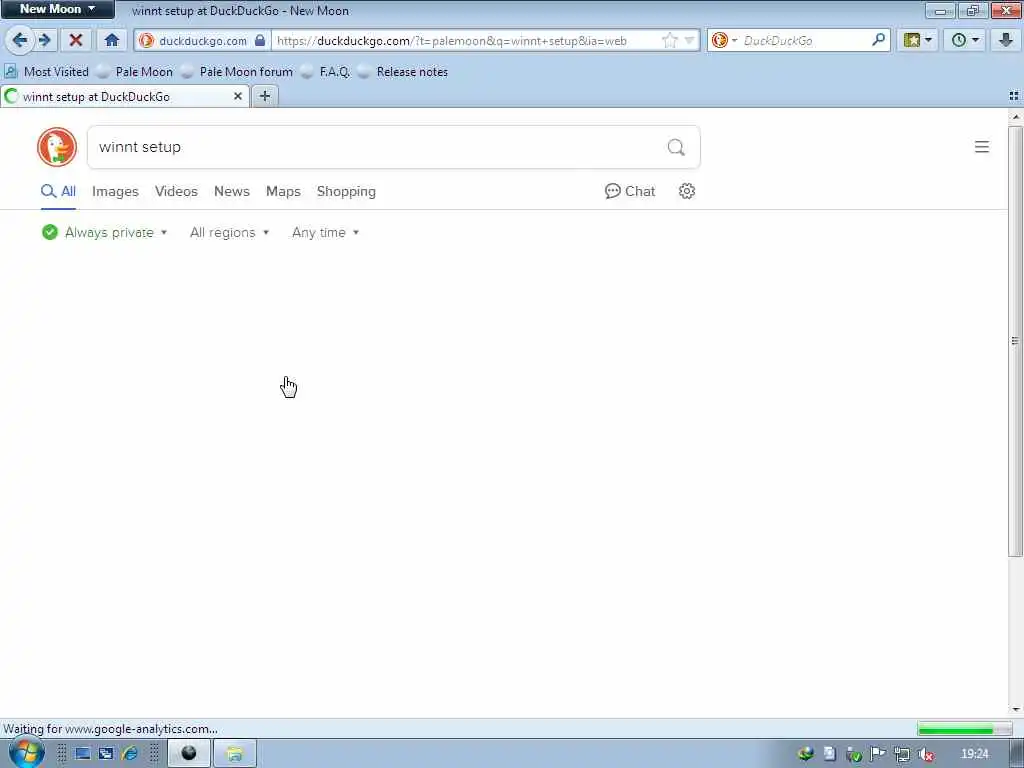Screen dimensions: 1024x768
Task: Open the Downloads arrow button
Action: pos(1005,40)
